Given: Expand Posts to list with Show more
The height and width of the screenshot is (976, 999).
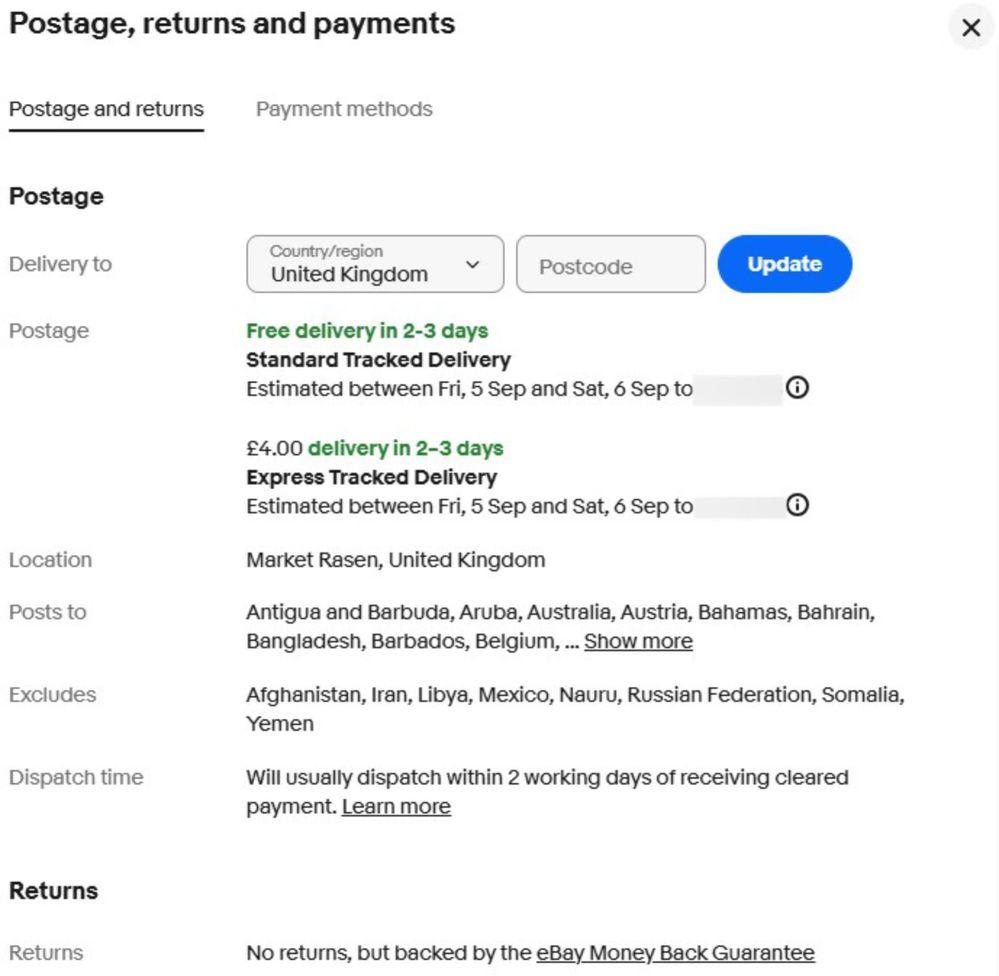Looking at the screenshot, I should (x=638, y=641).
